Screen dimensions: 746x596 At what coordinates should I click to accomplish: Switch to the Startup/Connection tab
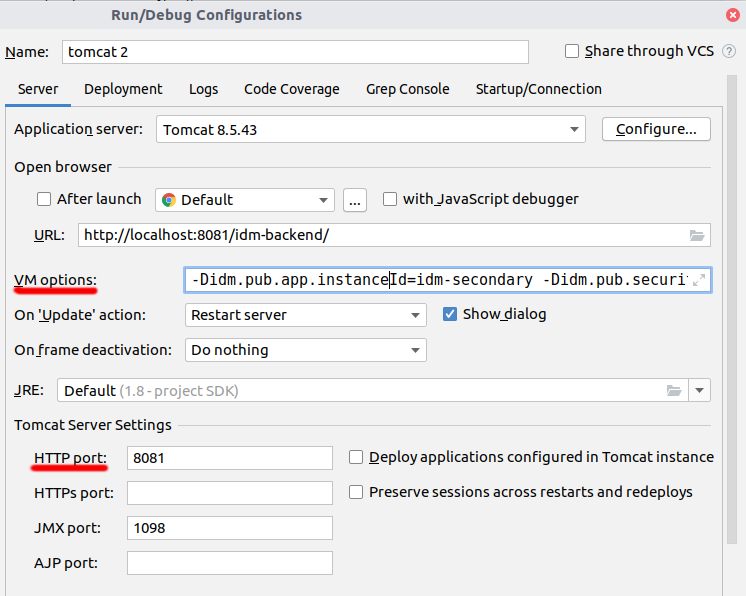pyautogui.click(x=539, y=89)
